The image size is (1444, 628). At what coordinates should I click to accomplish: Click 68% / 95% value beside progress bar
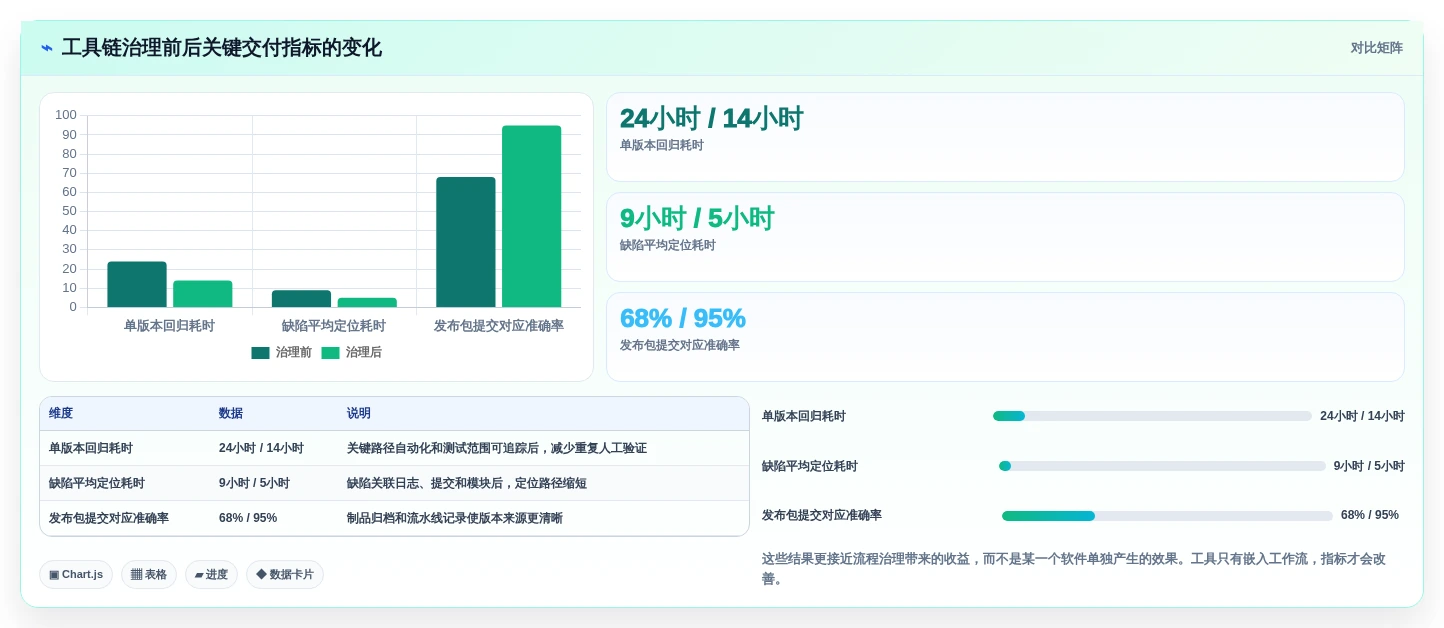pos(1370,516)
